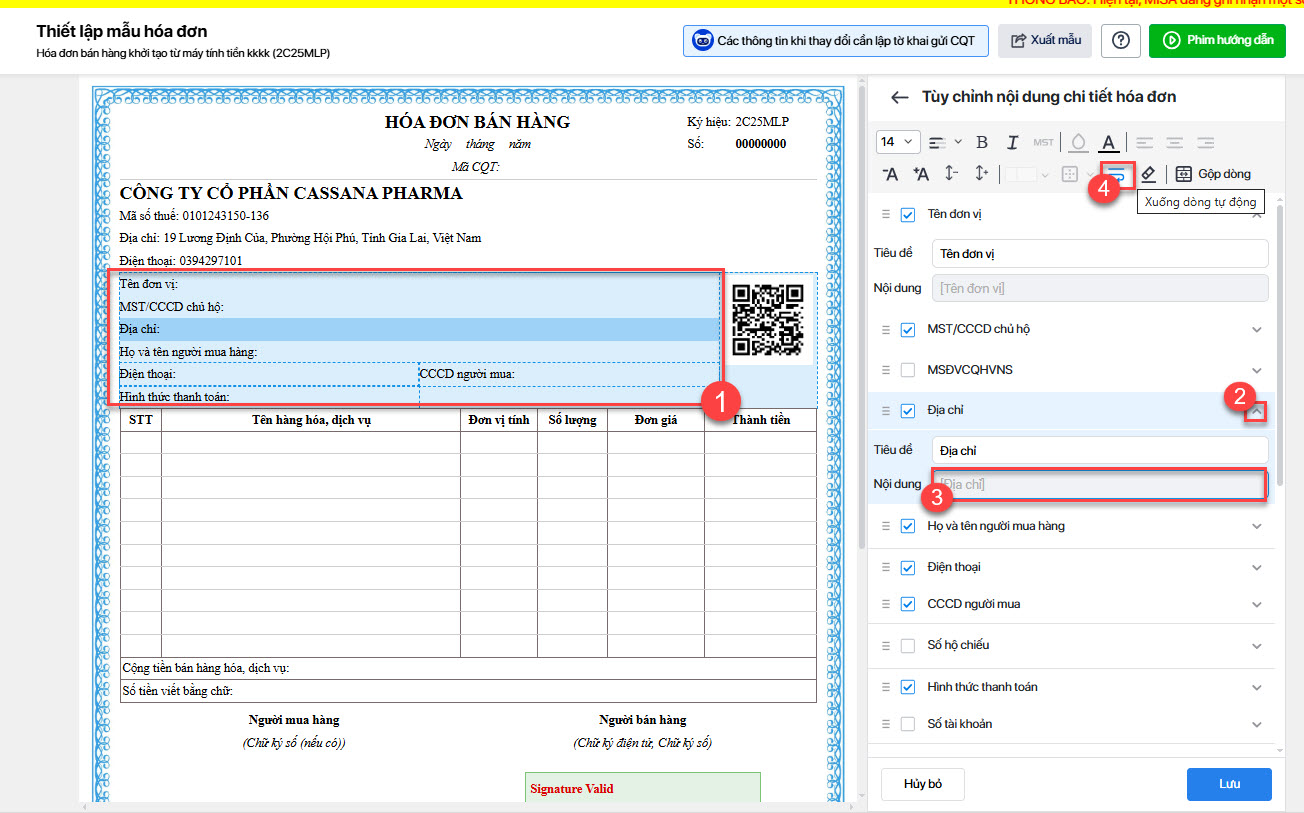Viewport: 1304px width, 813px height.
Task: Click the eraser clear formatting icon
Action: (x=1148, y=174)
